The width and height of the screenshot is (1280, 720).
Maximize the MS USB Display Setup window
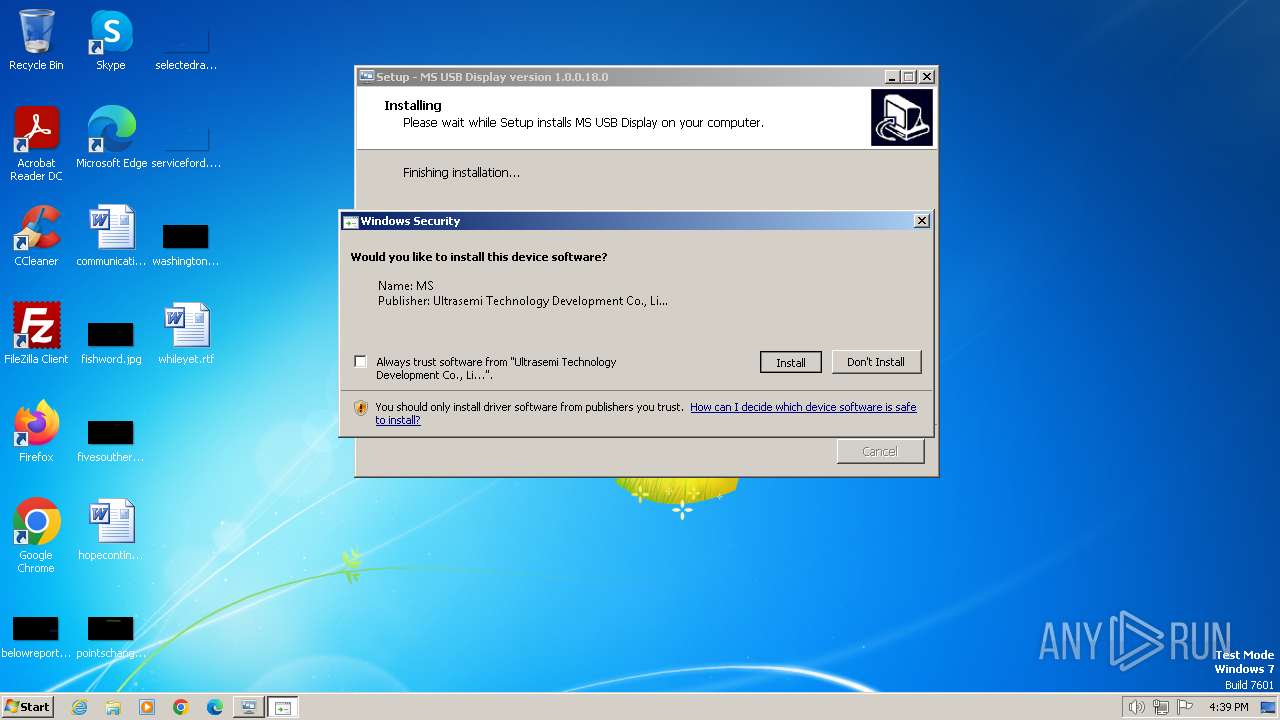[908, 77]
